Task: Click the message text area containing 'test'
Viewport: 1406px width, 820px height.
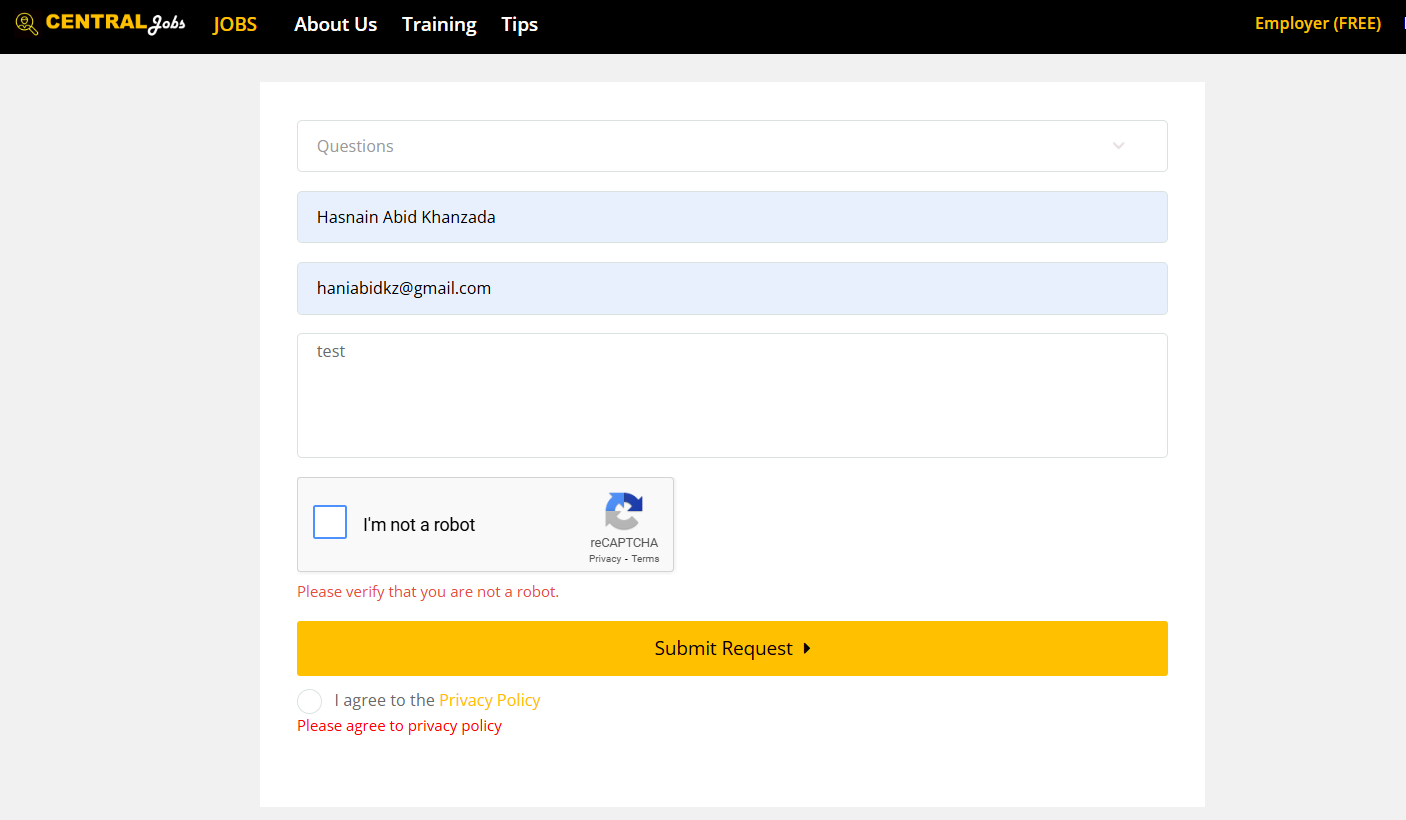Action: tap(731, 395)
